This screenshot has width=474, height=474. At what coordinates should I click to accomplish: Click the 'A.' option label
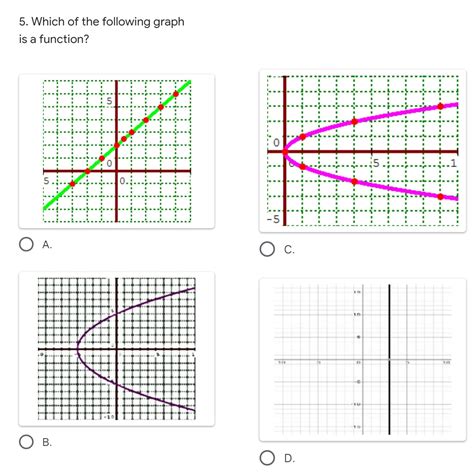coord(47,245)
